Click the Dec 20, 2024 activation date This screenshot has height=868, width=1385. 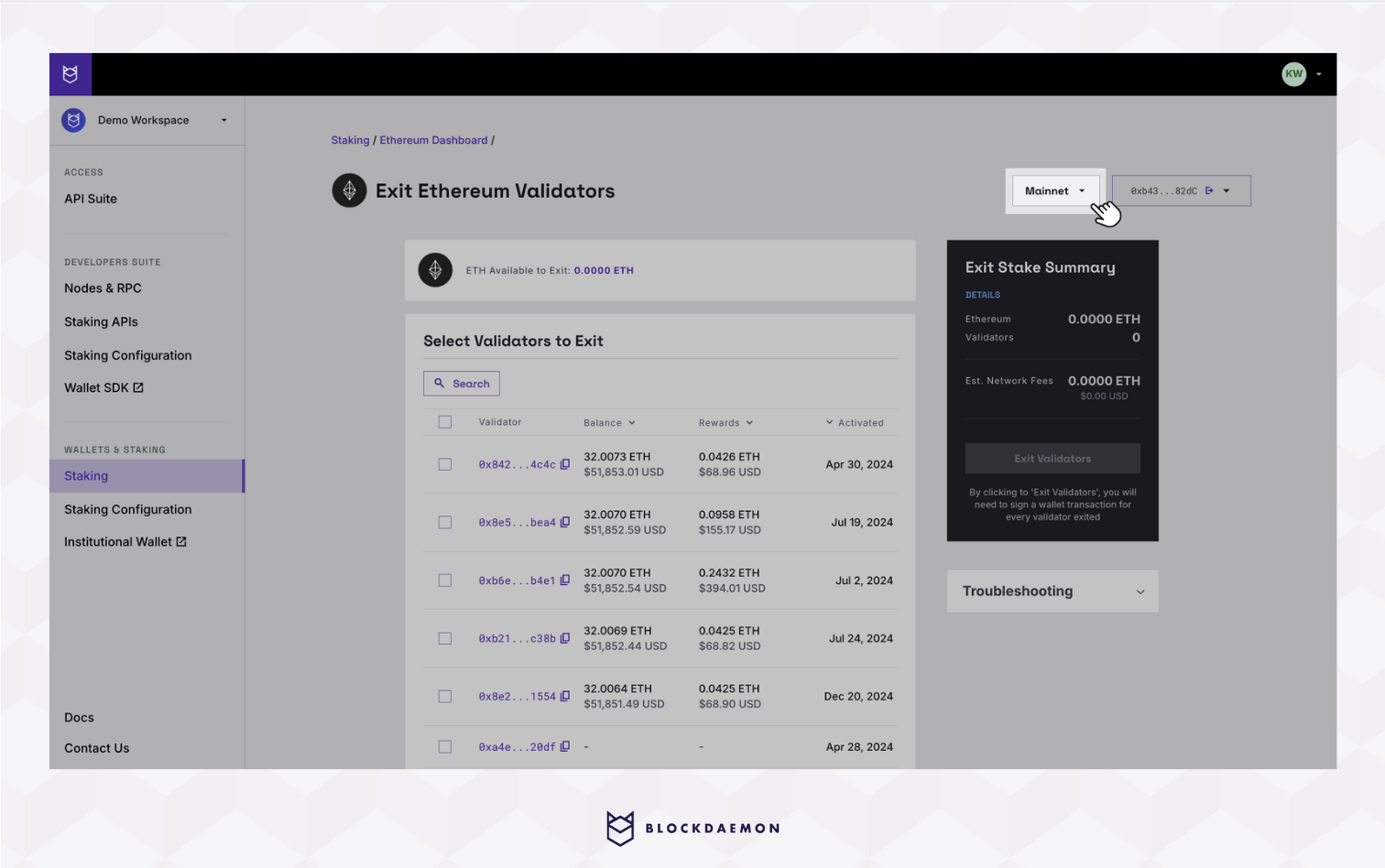858,696
